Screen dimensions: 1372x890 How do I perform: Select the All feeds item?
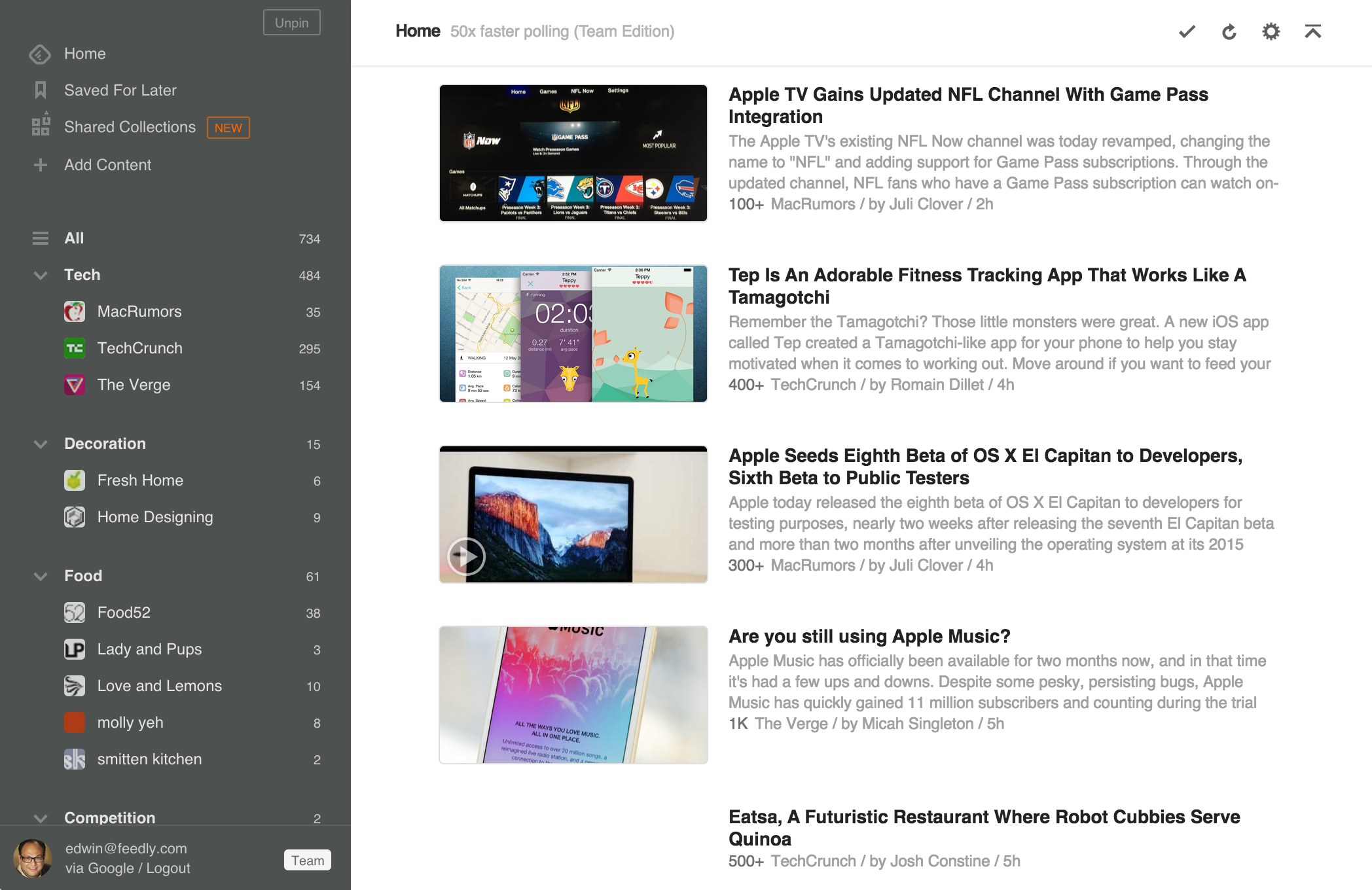[x=73, y=237]
